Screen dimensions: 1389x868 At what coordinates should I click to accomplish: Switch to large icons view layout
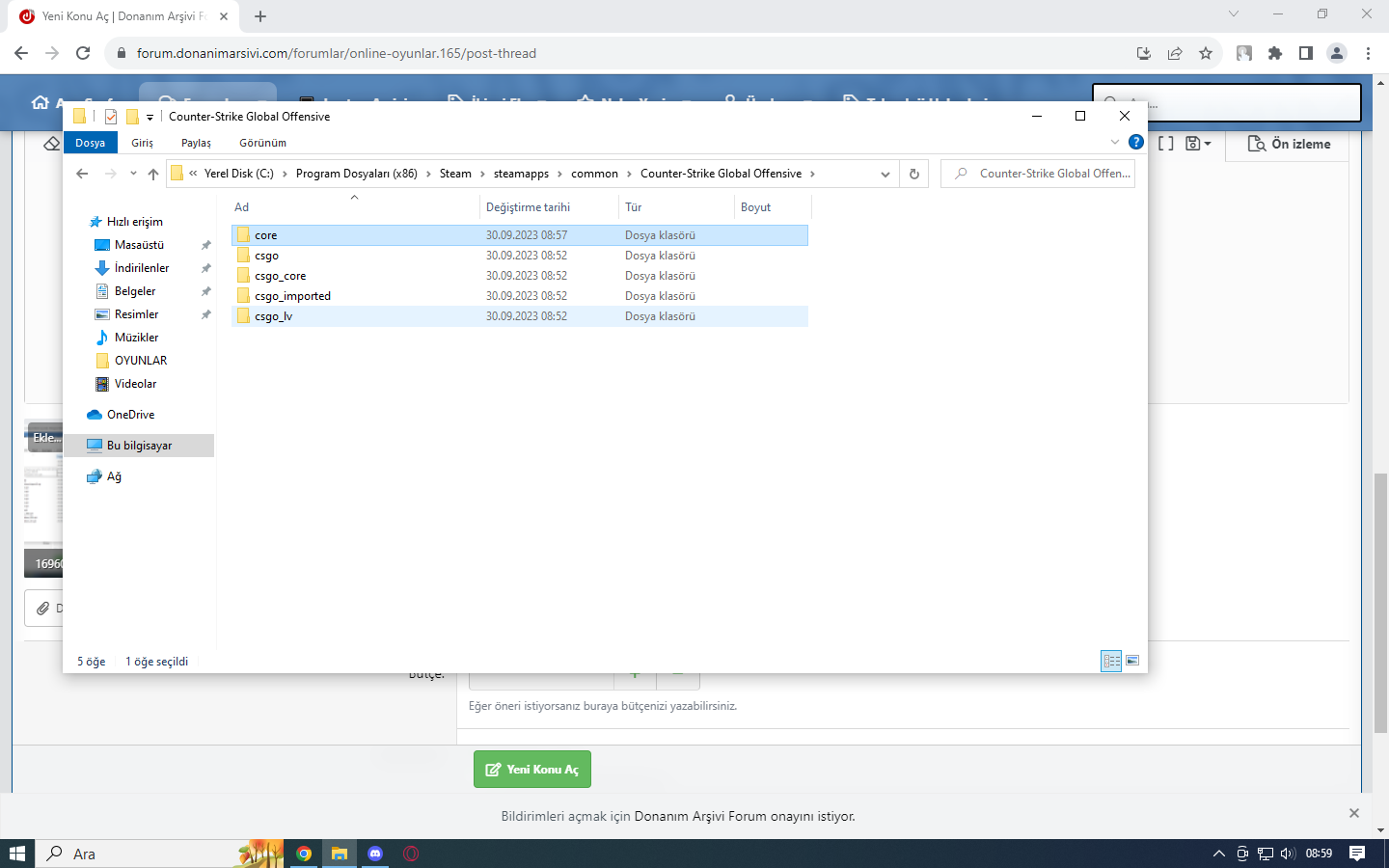[x=1132, y=661]
